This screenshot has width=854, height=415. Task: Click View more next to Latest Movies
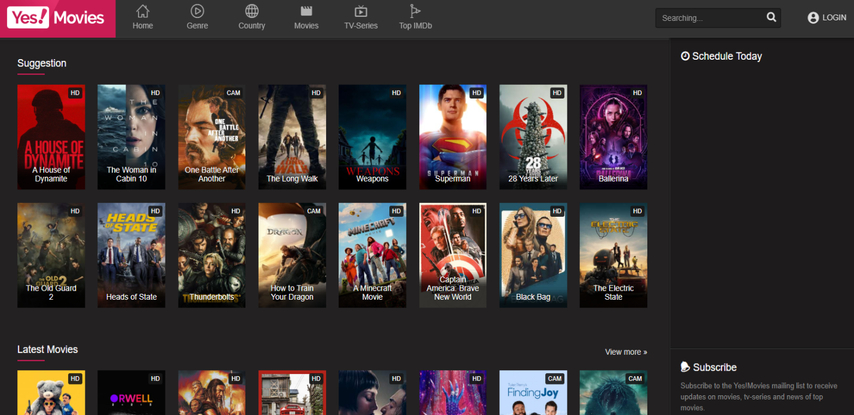(x=626, y=352)
